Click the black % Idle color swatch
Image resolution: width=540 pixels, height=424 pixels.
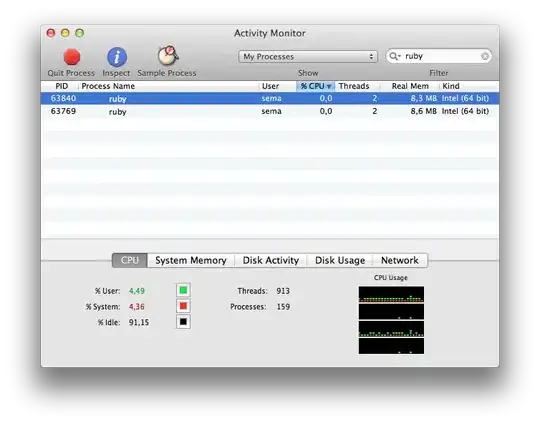click(x=183, y=322)
